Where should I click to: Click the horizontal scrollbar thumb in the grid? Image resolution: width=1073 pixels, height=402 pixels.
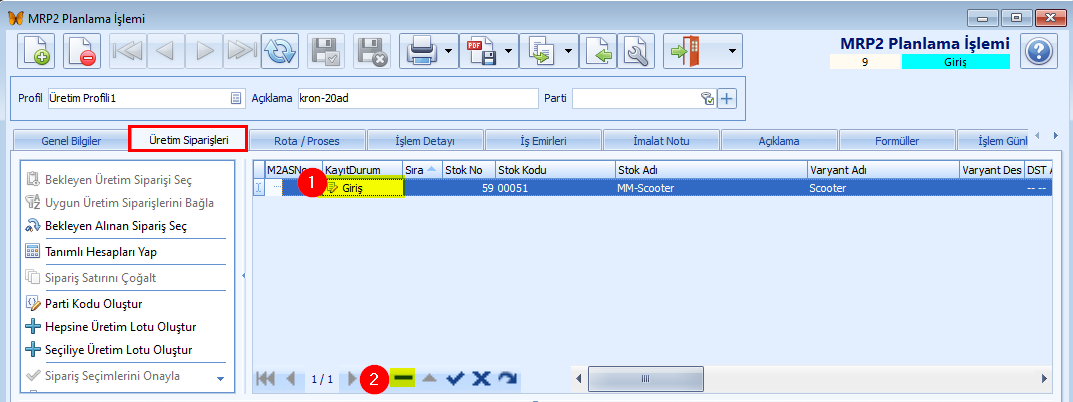(x=645, y=378)
